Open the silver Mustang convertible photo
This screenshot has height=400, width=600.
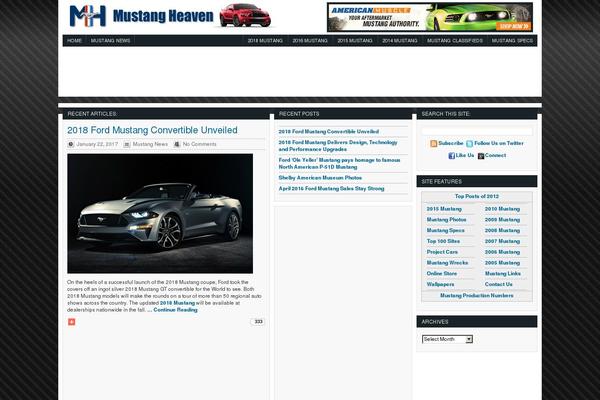click(160, 214)
